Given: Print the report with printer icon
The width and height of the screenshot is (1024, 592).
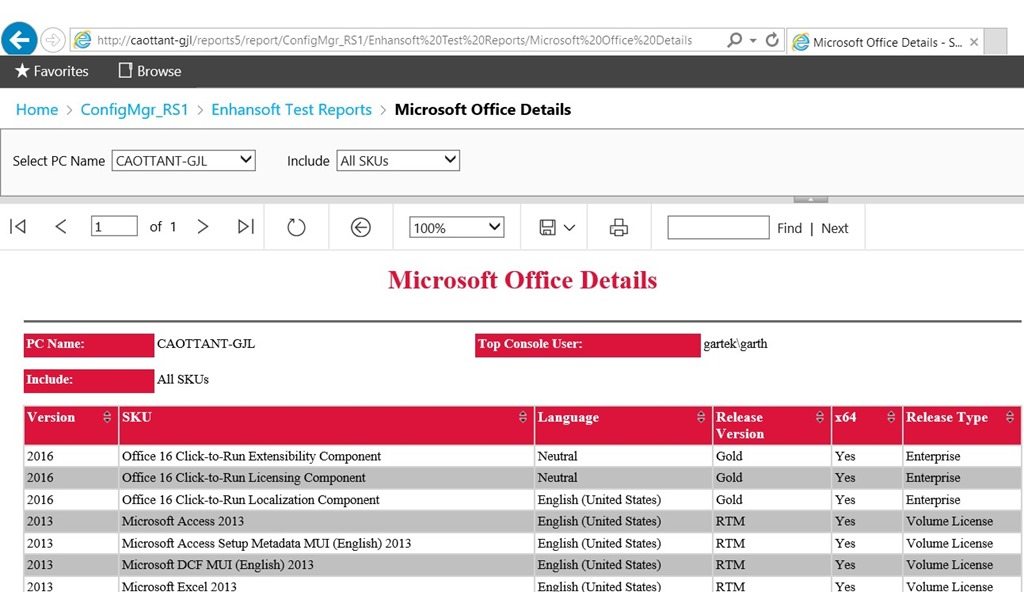Looking at the screenshot, I should (x=618, y=227).
